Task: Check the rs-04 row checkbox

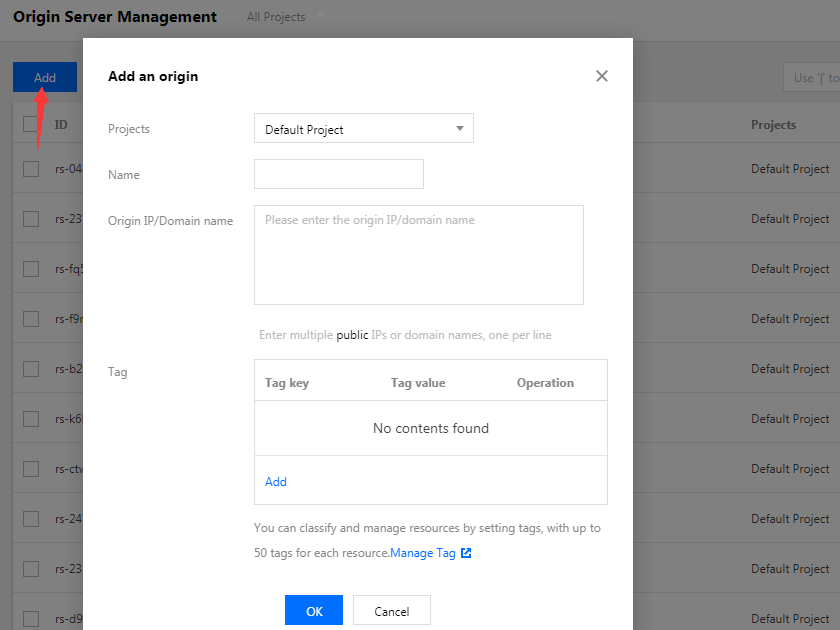Action: pyautogui.click(x=31, y=169)
